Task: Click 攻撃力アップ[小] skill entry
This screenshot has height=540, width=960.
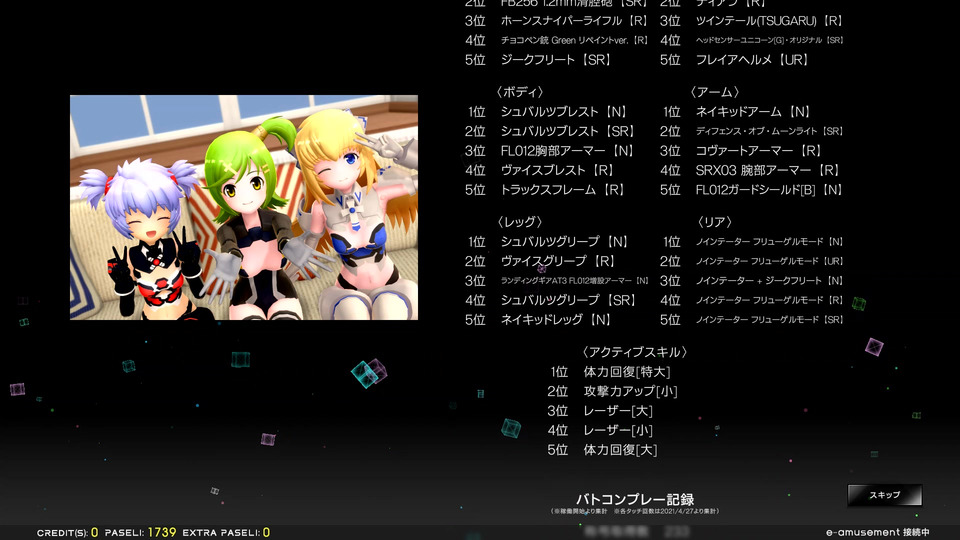Action: [631, 391]
